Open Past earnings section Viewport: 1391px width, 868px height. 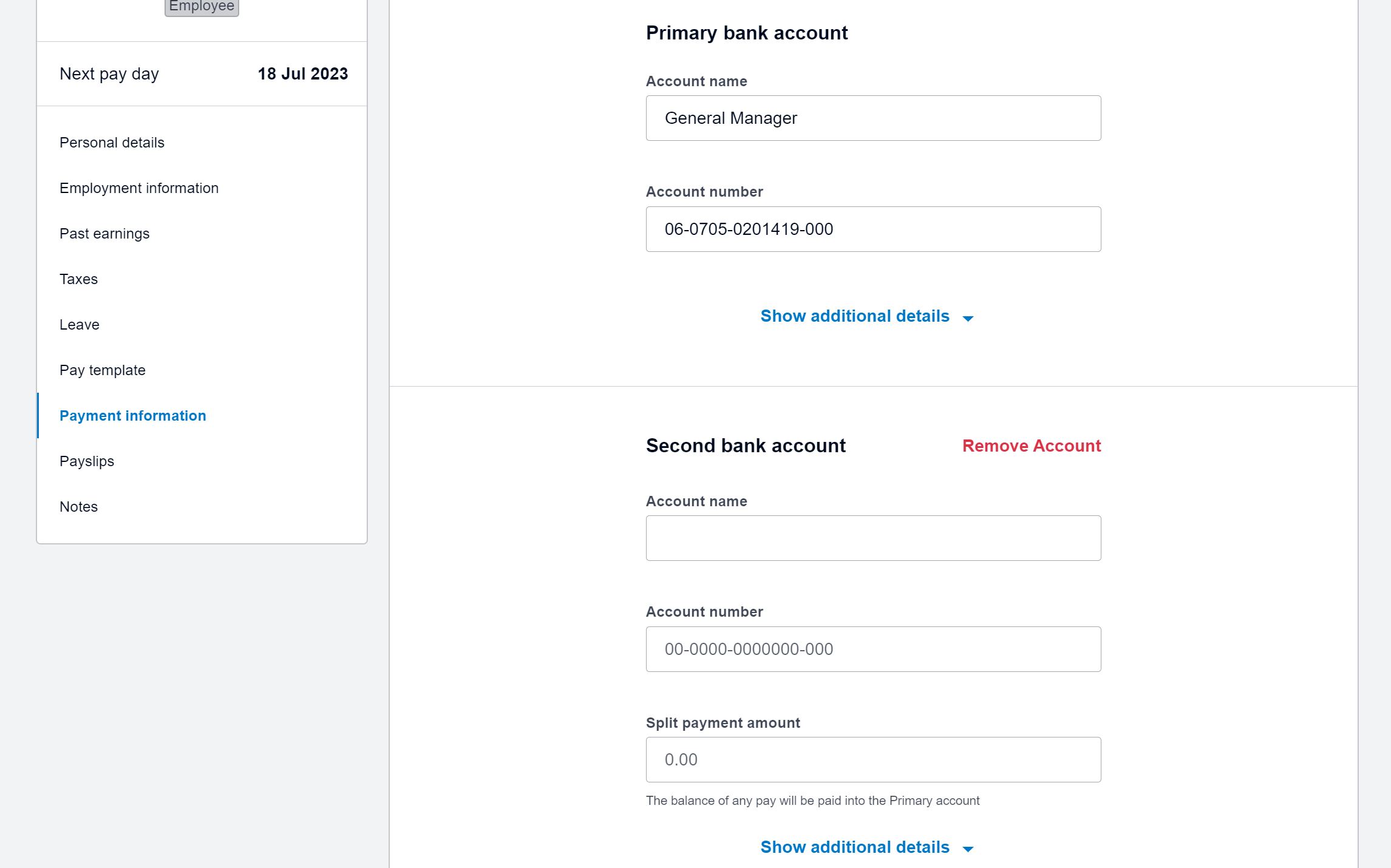pos(105,233)
